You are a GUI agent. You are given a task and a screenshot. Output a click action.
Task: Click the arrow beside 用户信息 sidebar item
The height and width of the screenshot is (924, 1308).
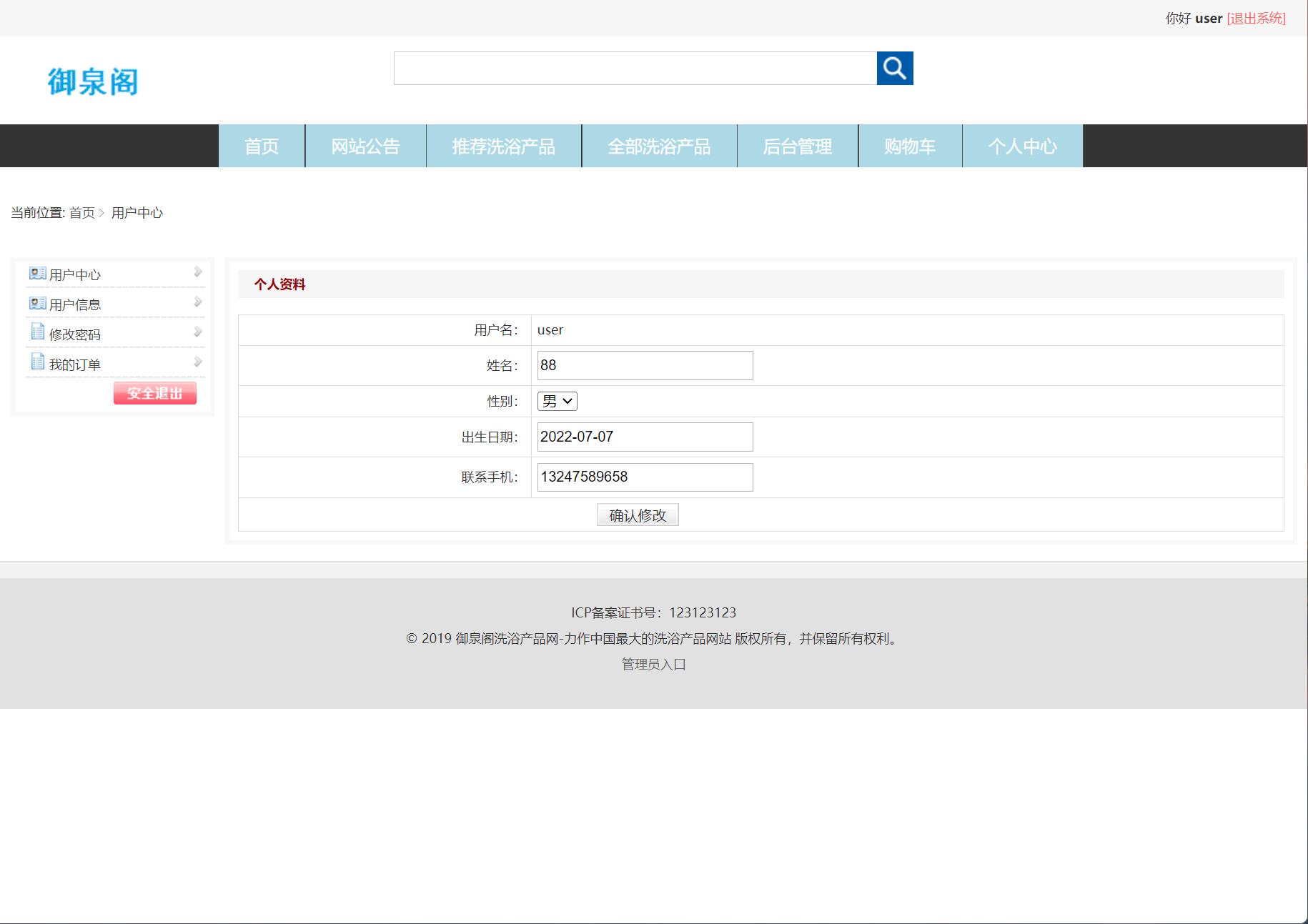tap(198, 302)
